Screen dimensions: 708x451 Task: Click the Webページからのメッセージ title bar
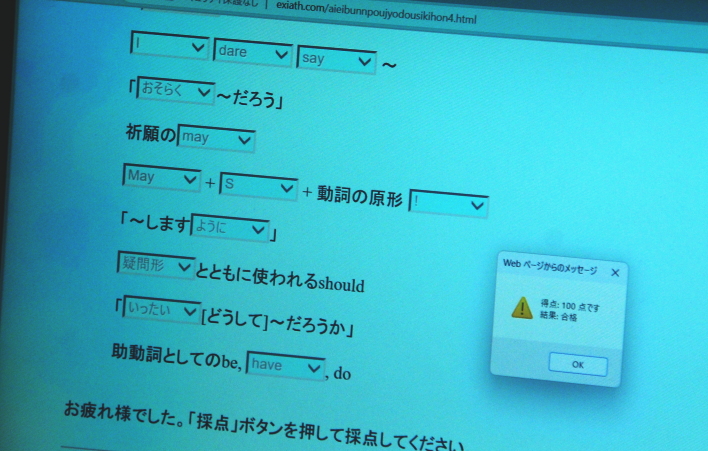coord(549,265)
